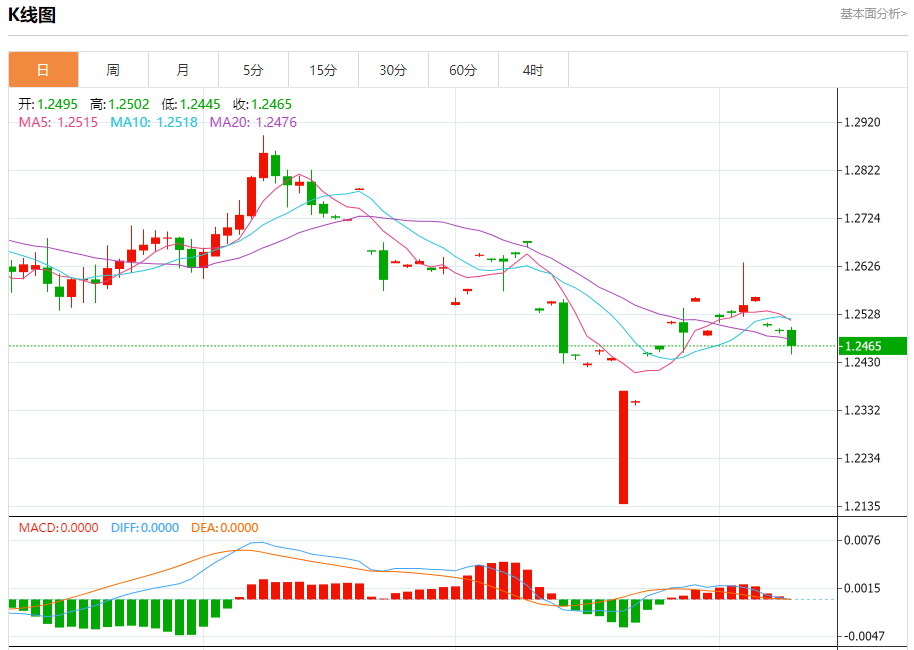Click the 1.2234 price axis label
This screenshot has width=914, height=650.
tap(862, 458)
